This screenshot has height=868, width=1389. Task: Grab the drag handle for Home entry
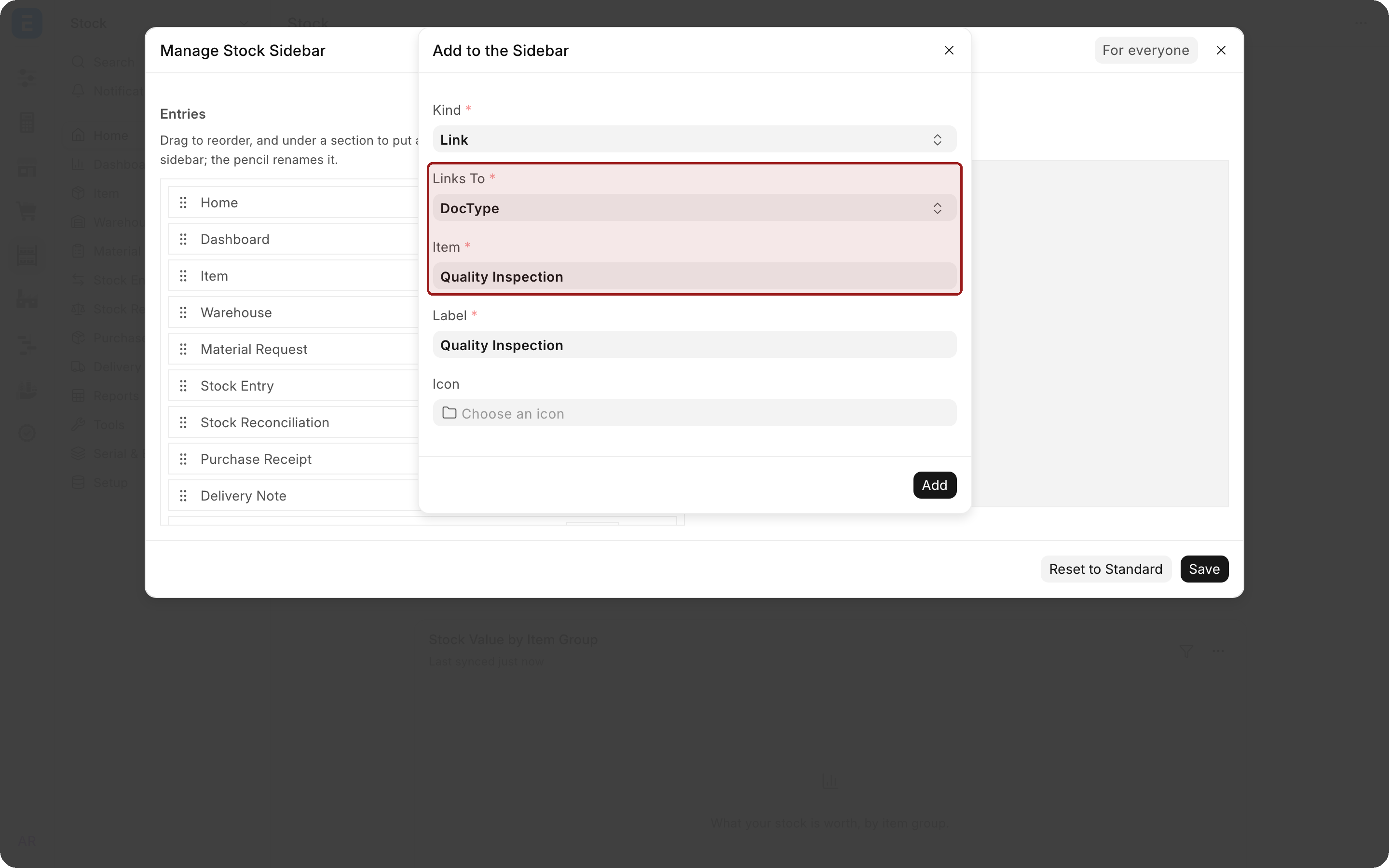tap(183, 203)
